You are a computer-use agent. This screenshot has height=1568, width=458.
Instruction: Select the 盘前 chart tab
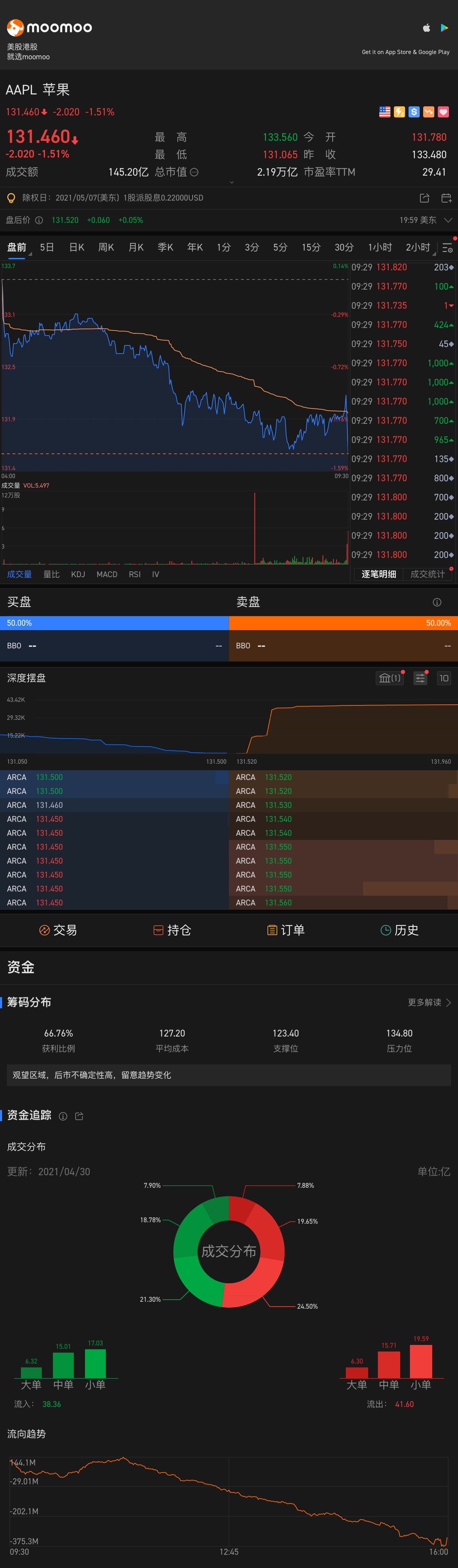click(x=16, y=247)
